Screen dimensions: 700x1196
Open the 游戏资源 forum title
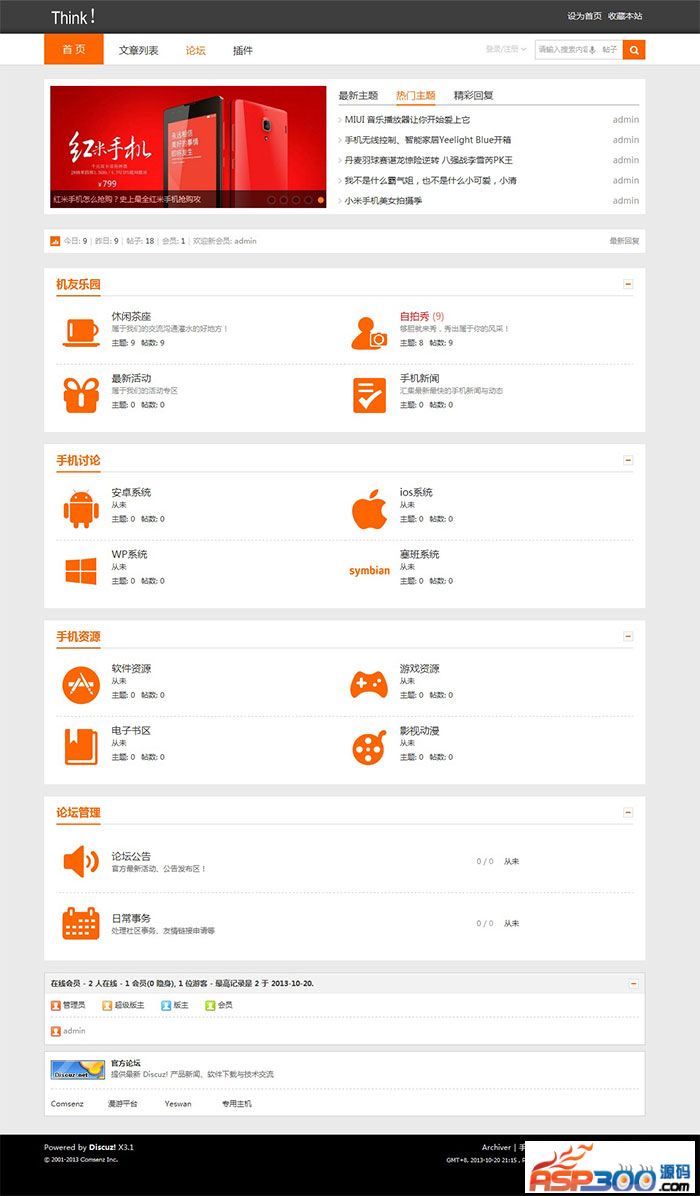[x=419, y=669]
